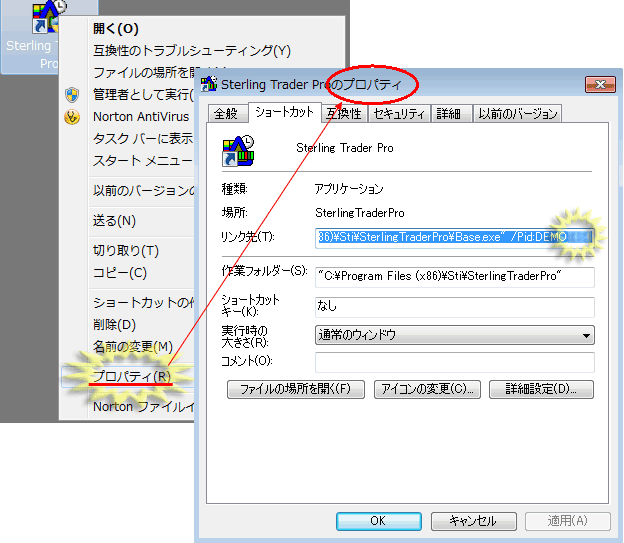Image resolution: width=624 pixels, height=543 pixels.
Task: Choose 管理者として実行 in the context menu
Action: [143, 95]
